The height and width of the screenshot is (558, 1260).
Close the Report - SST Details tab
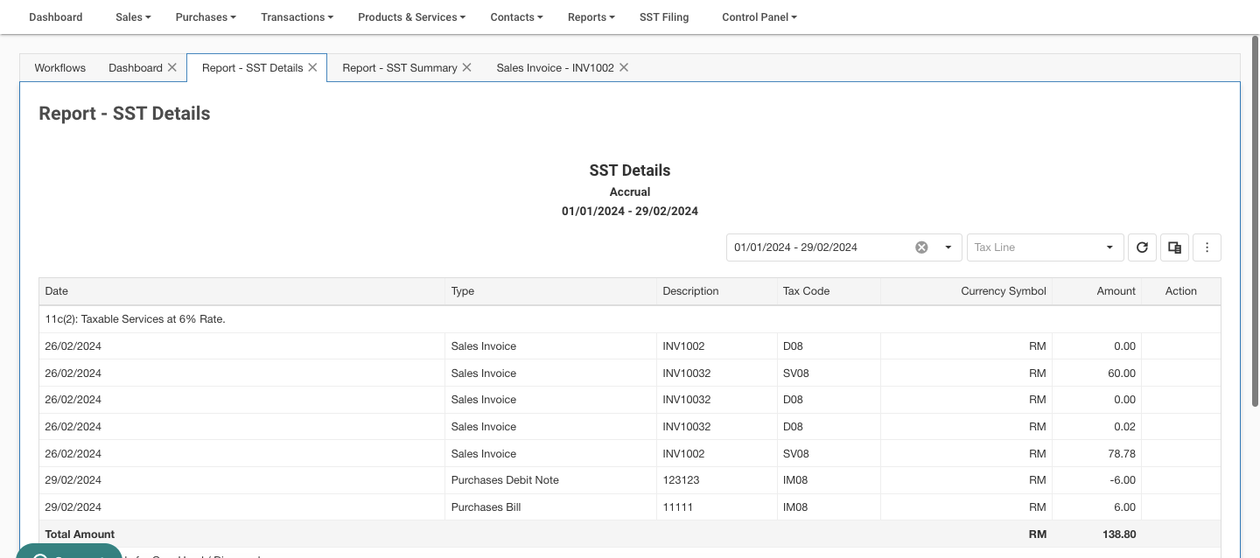313,68
